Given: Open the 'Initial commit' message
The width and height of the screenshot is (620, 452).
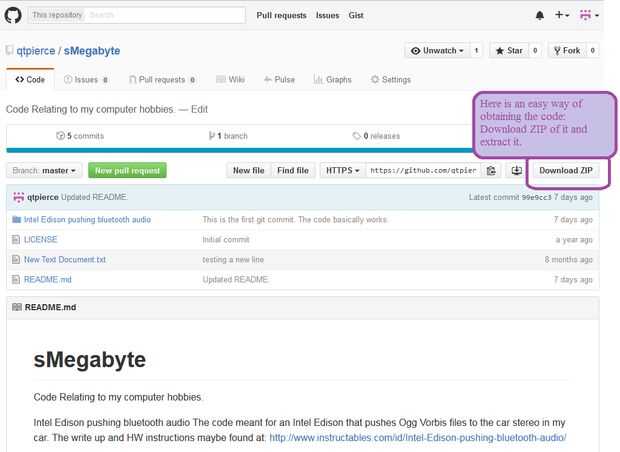Looking at the screenshot, I should [x=226, y=240].
